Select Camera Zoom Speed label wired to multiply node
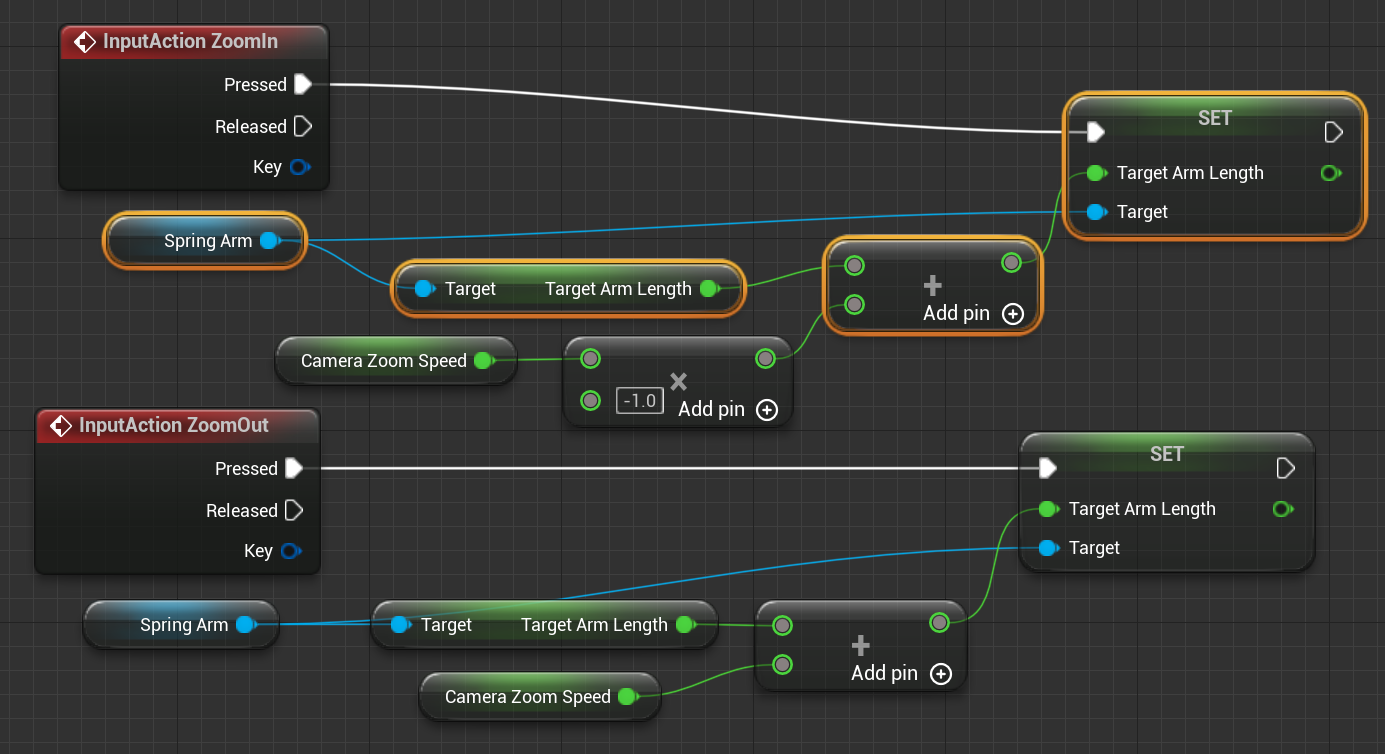 point(384,361)
